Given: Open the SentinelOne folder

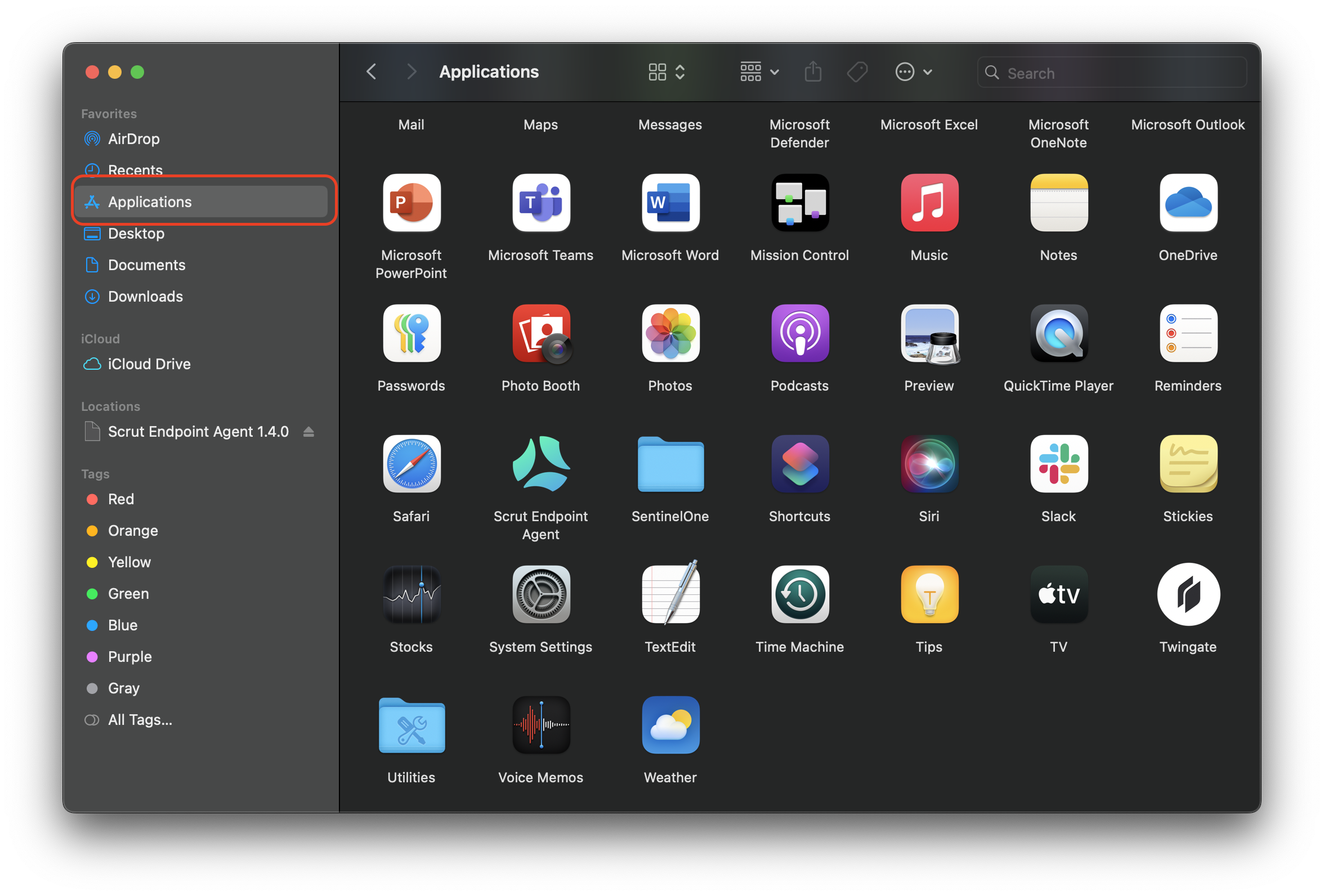Looking at the screenshot, I should coord(670,464).
